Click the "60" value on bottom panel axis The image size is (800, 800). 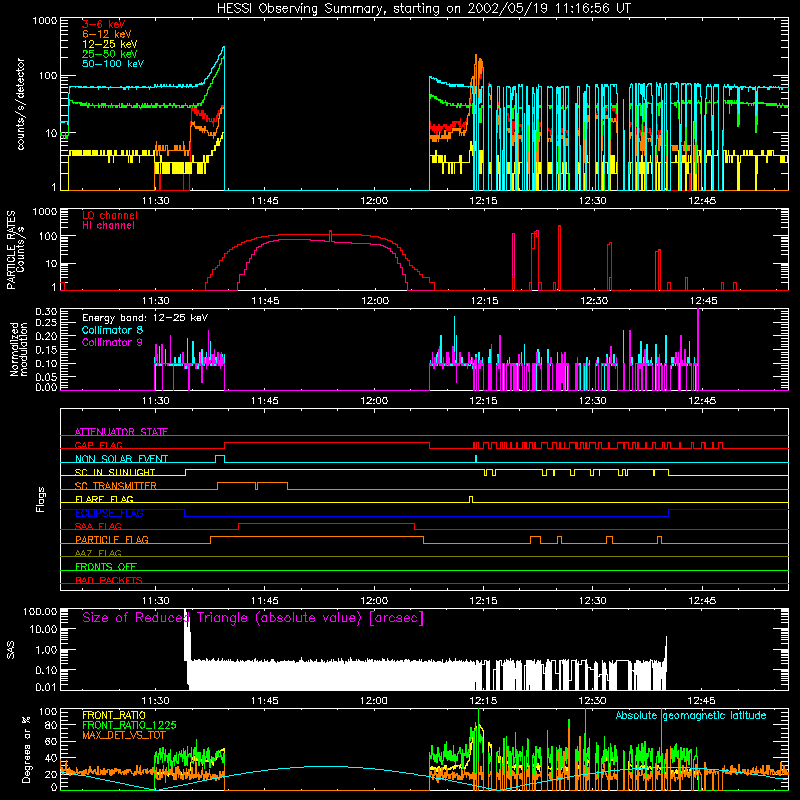(x=52, y=741)
